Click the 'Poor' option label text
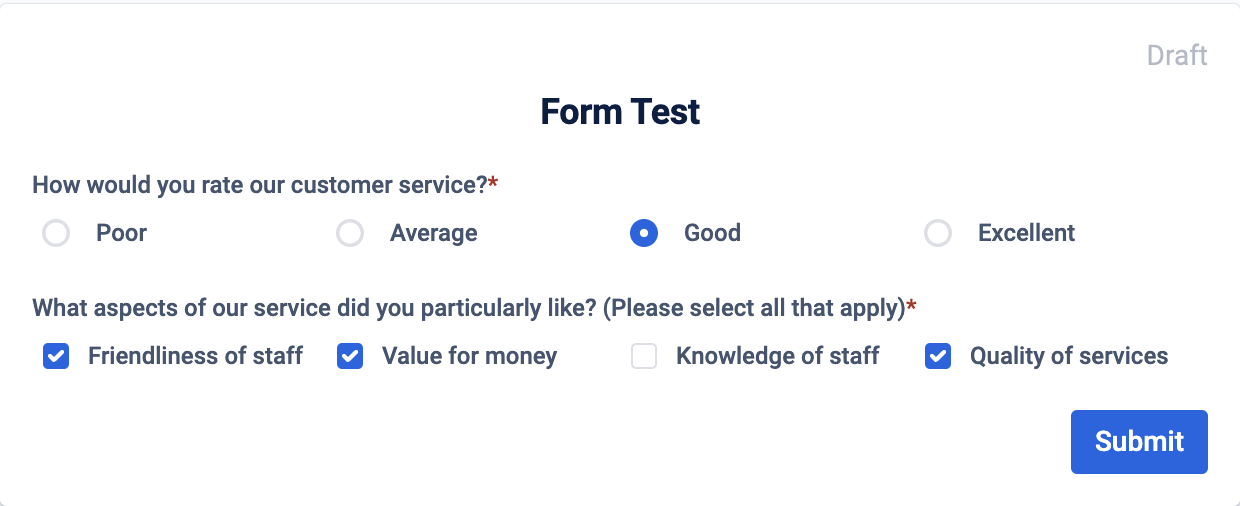This screenshot has height=506, width=1240. pyautogui.click(x=122, y=234)
